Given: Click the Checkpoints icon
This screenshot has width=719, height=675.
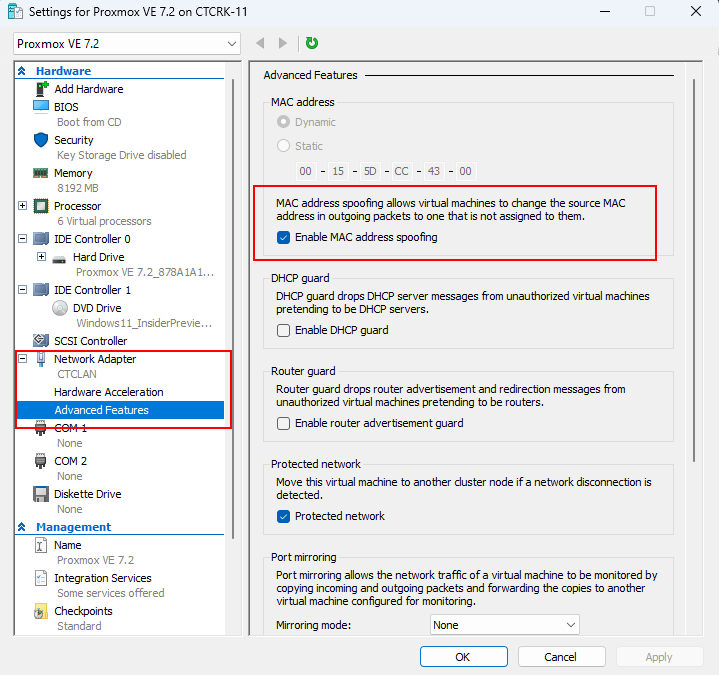Looking at the screenshot, I should pos(41,611).
